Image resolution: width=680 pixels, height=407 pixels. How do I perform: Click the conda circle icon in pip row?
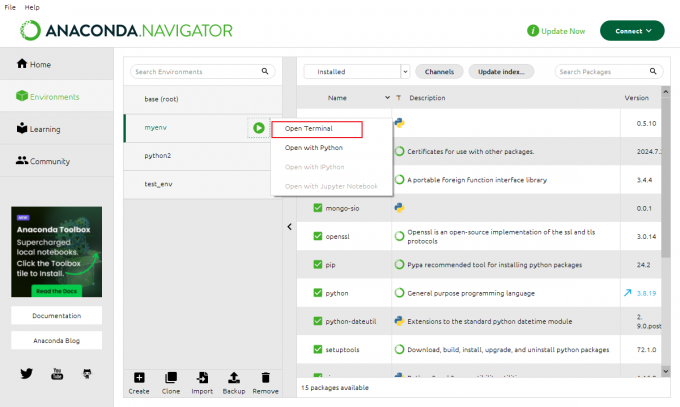tap(399, 264)
